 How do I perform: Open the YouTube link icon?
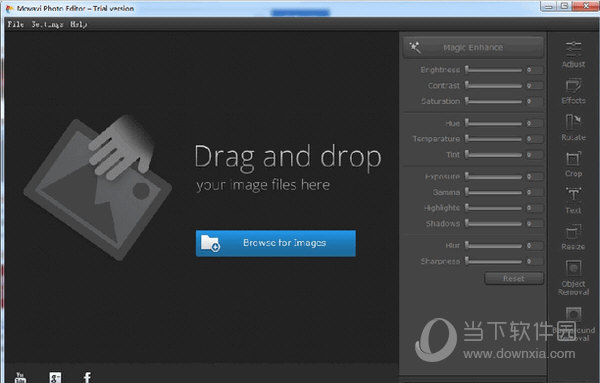20,377
